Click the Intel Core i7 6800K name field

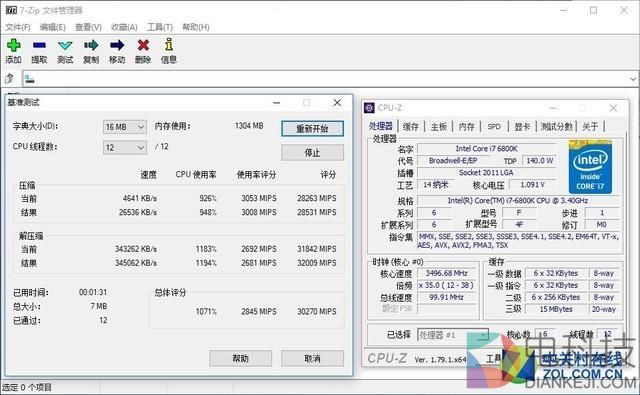tap(487, 149)
